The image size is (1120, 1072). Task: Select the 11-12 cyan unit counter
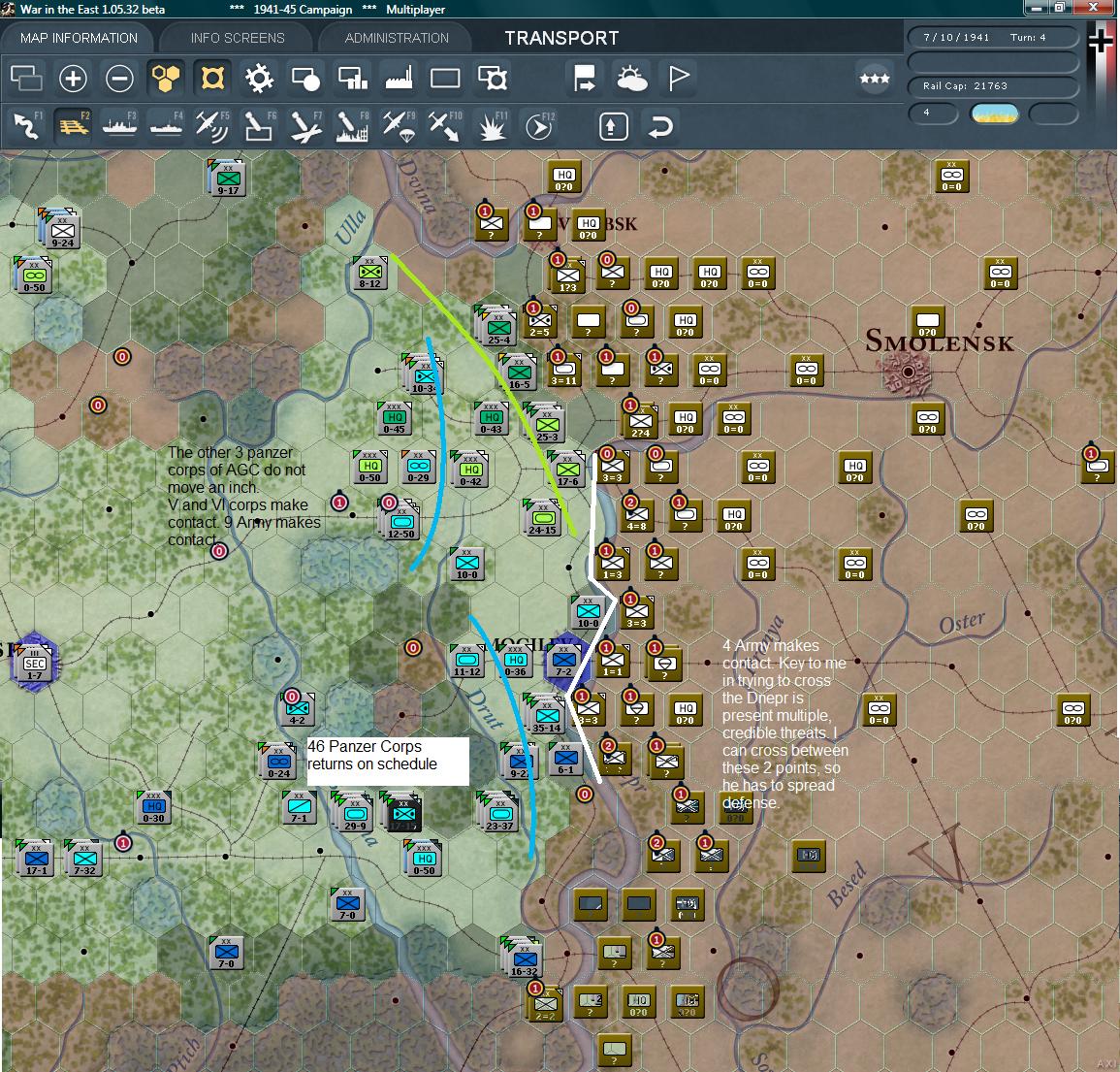click(x=467, y=661)
